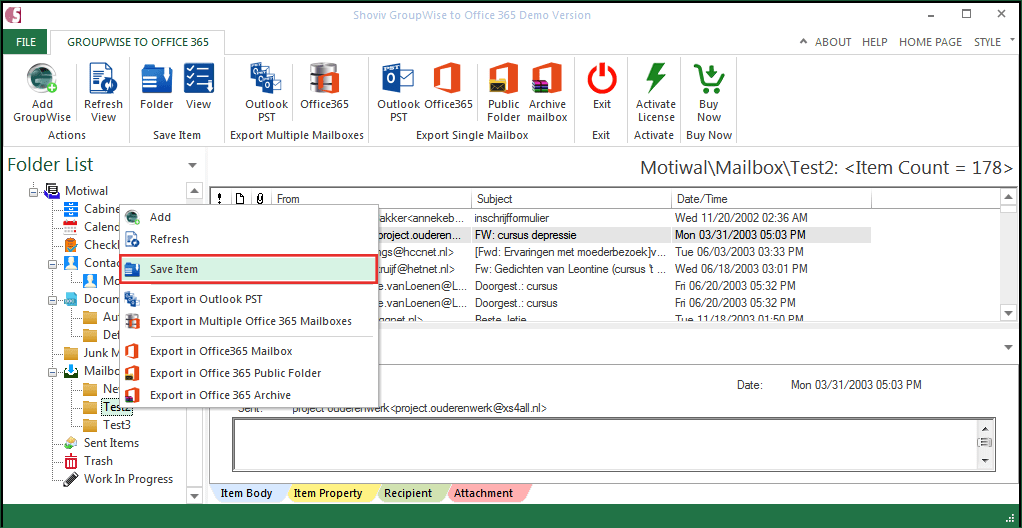This screenshot has height=528, width=1022.
Task: Click the HOME PAGE link
Action: [x=930, y=42]
